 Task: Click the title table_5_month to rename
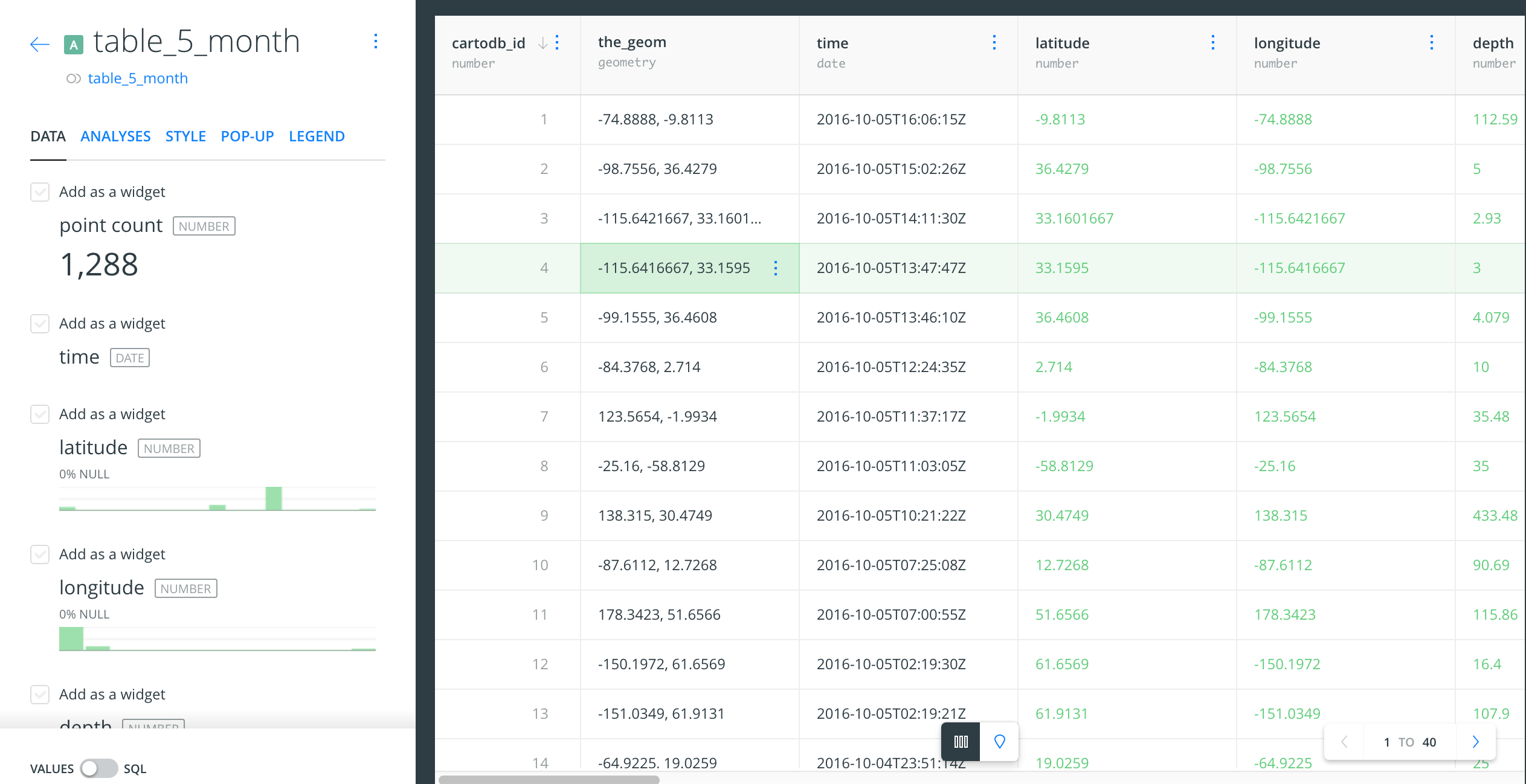(x=196, y=42)
